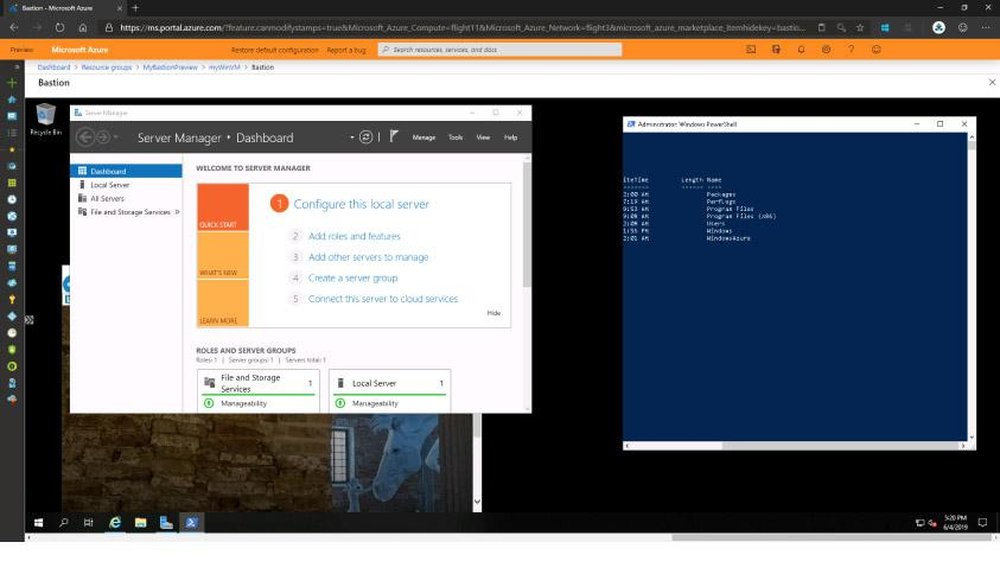Launch Internet Explorer from remote taskbar
Image resolution: width=1000 pixels, height=562 pixels.
point(115,522)
